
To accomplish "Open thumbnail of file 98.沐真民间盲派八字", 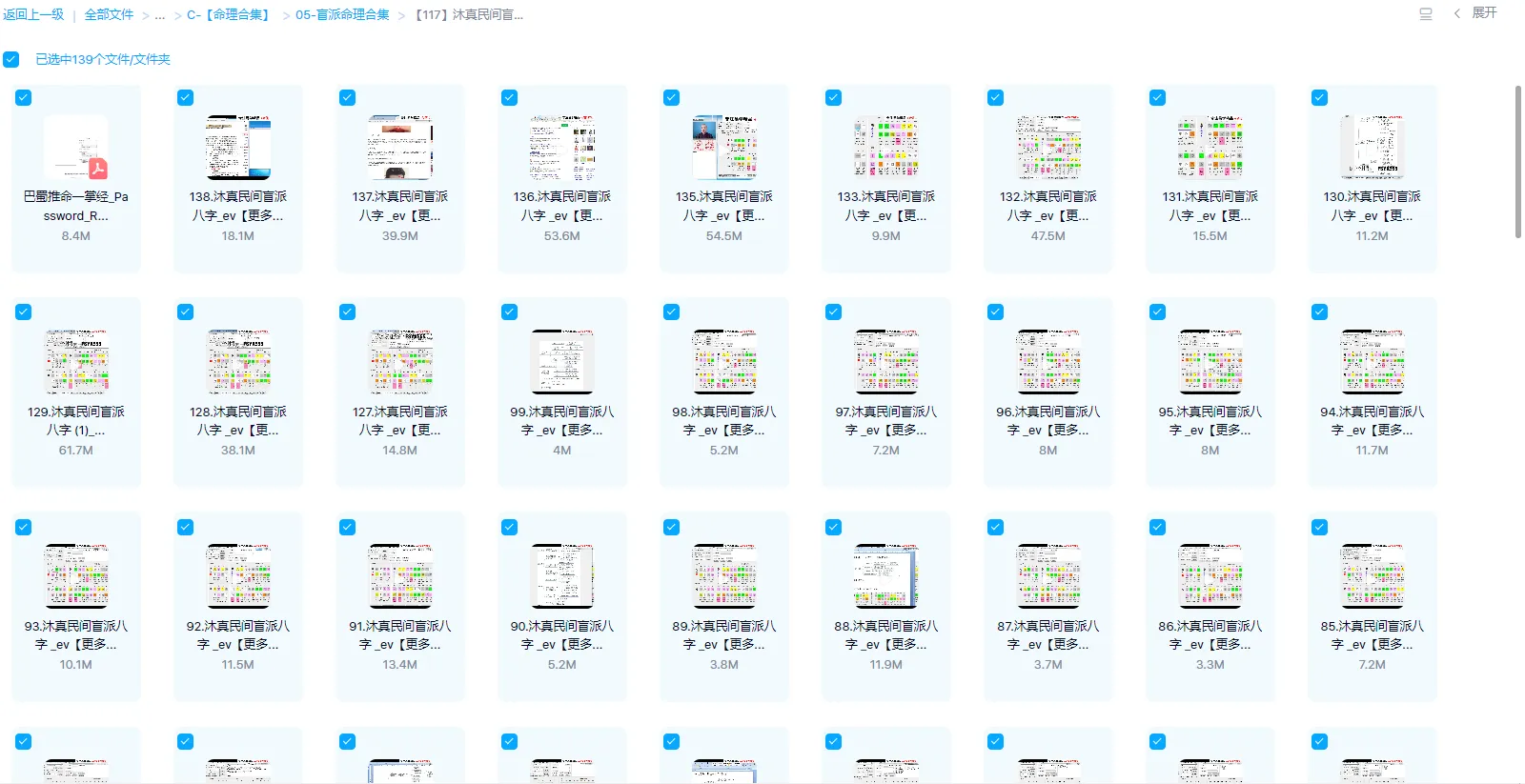I will [724, 362].
